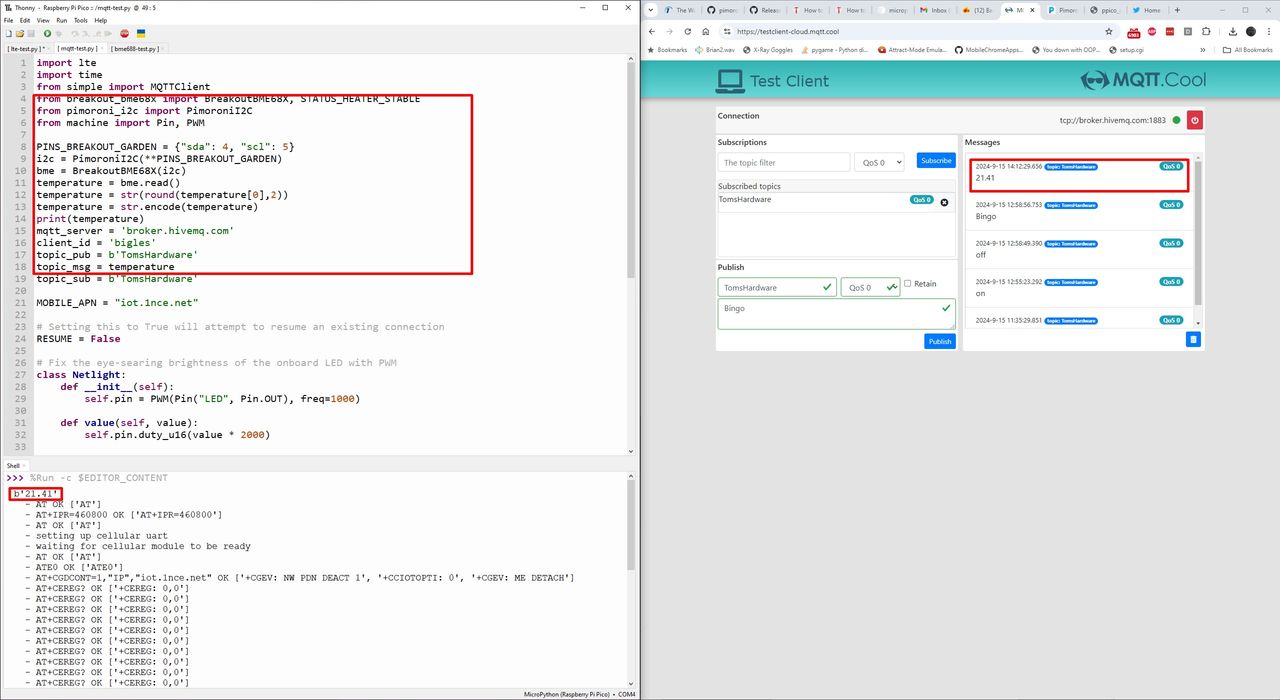
Task: Disconnect from broker using red power button
Action: [1194, 120]
